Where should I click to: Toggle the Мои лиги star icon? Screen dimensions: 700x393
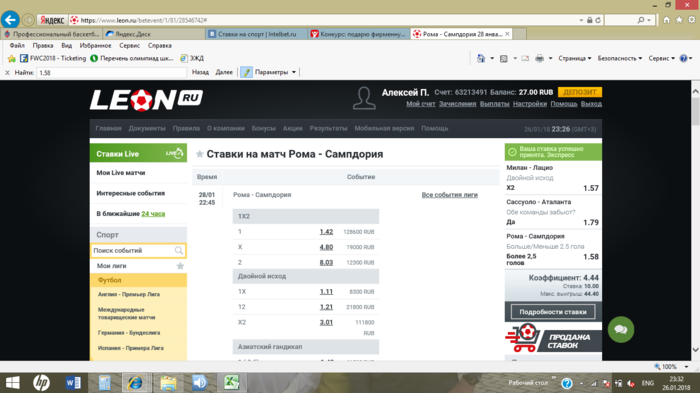pos(180,266)
